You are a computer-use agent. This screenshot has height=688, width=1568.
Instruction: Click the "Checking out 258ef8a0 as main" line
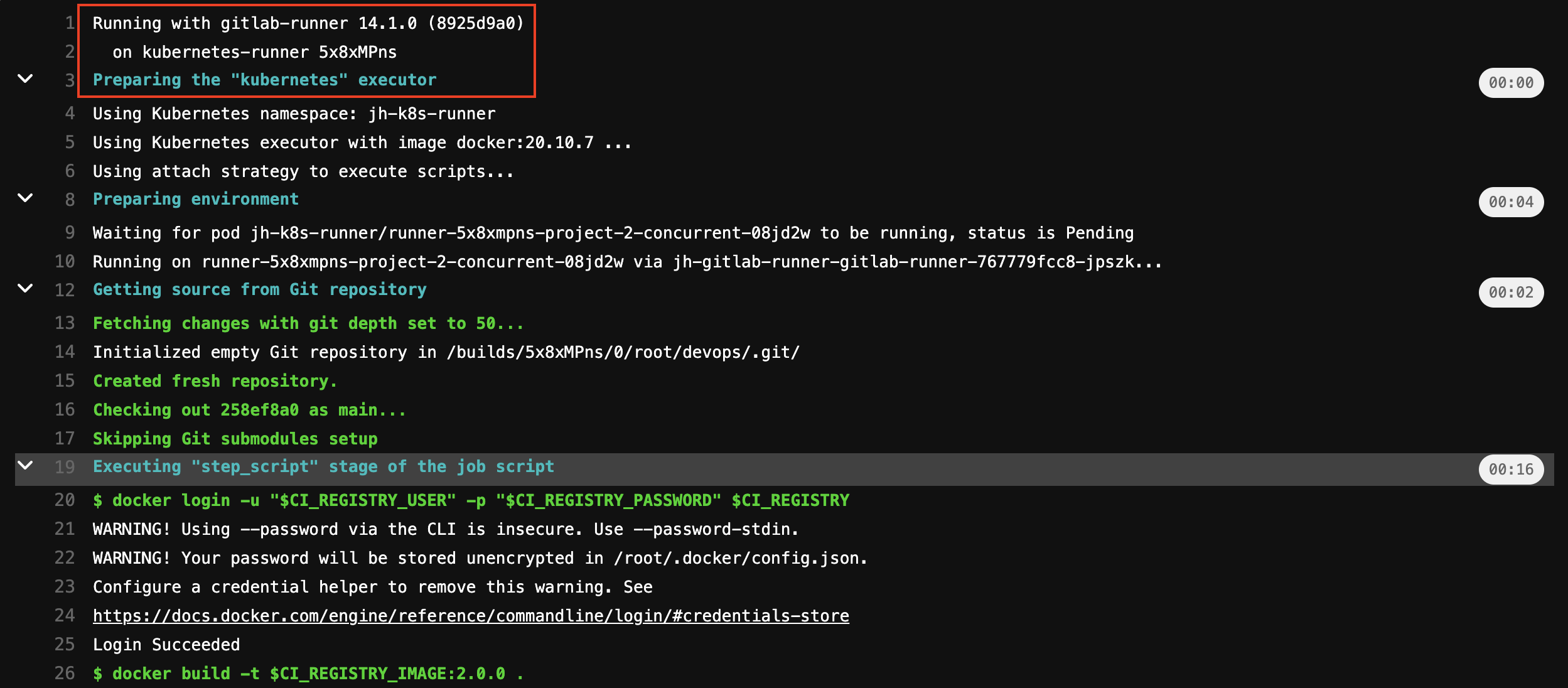point(249,409)
